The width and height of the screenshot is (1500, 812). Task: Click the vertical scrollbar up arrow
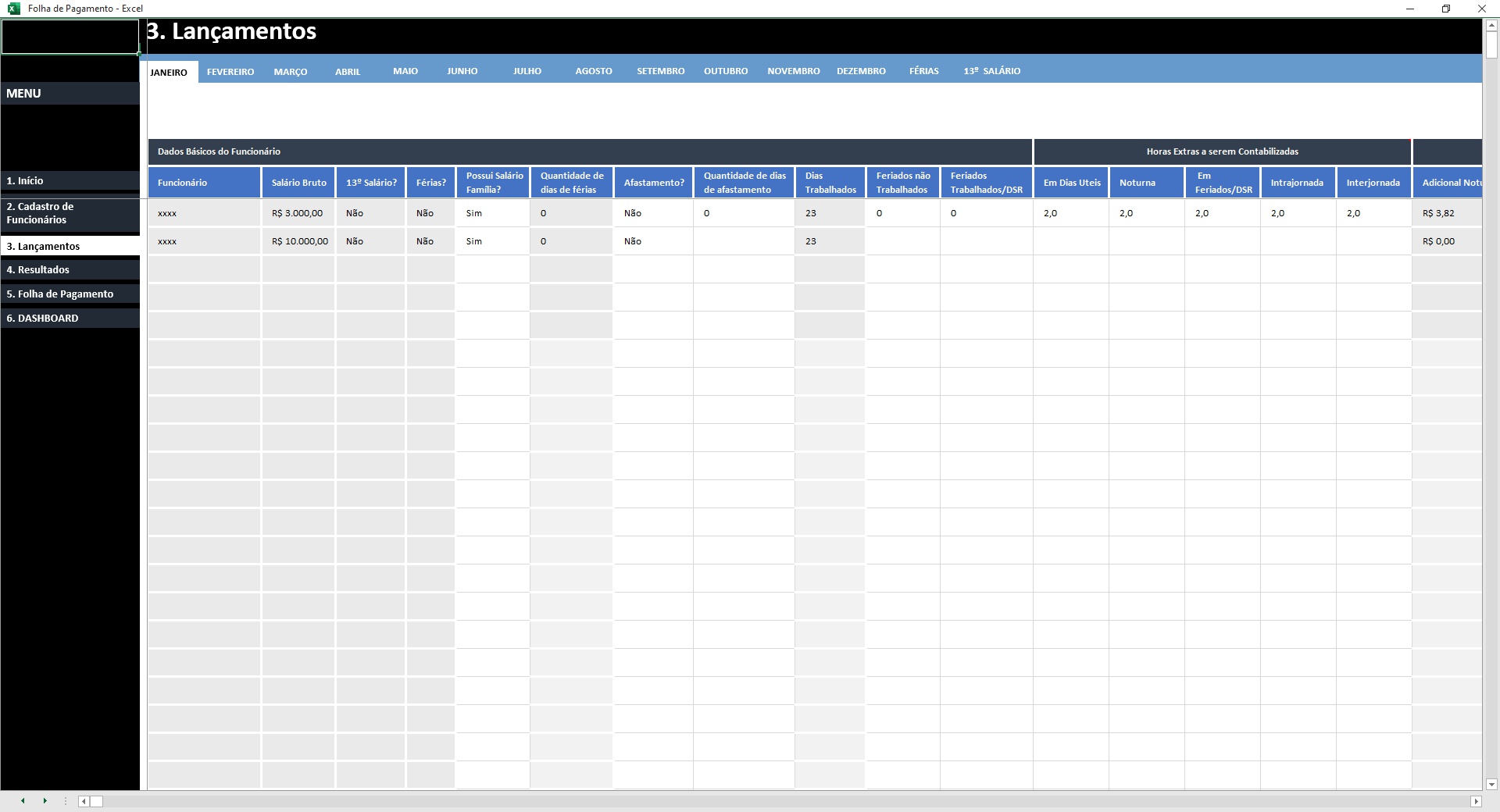click(1491, 25)
